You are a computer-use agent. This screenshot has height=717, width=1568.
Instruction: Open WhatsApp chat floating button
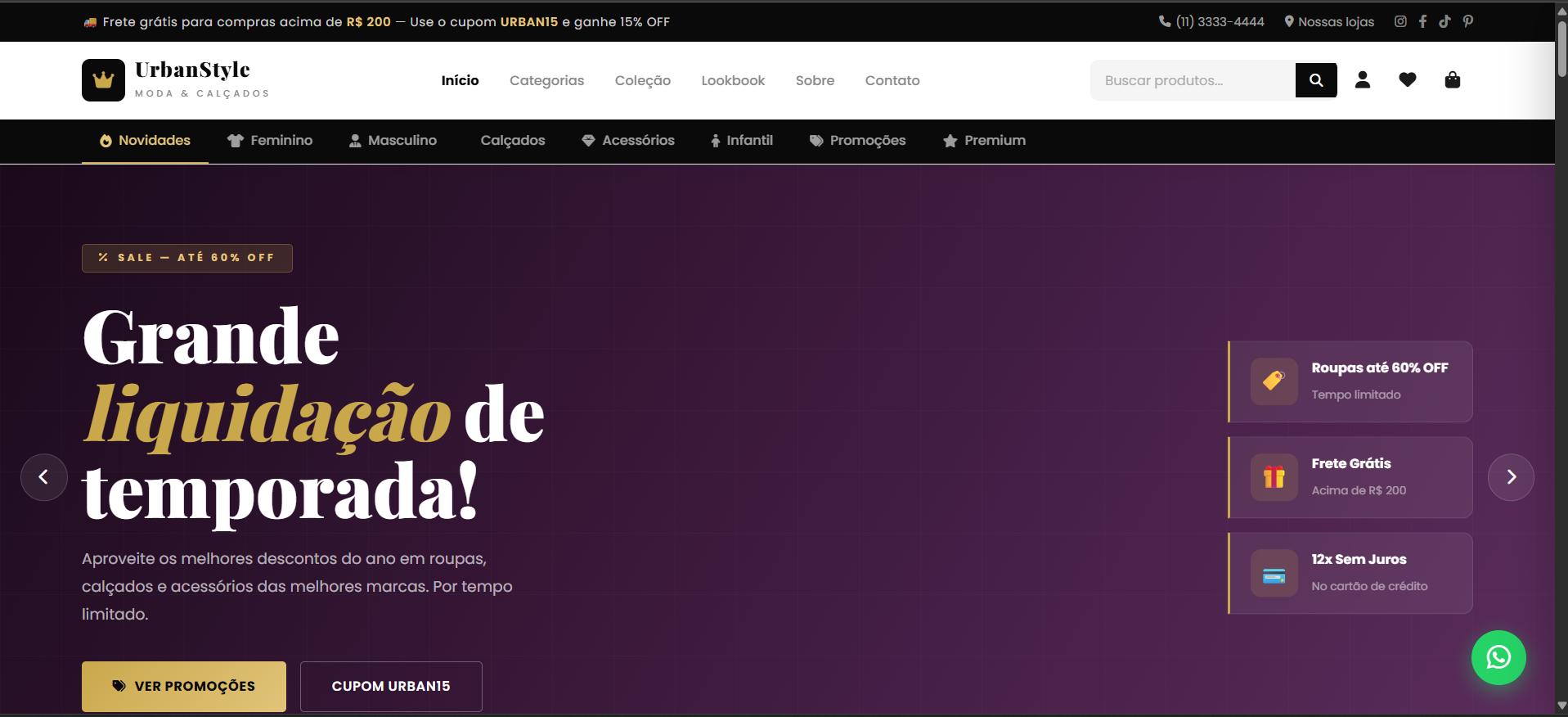click(x=1498, y=657)
